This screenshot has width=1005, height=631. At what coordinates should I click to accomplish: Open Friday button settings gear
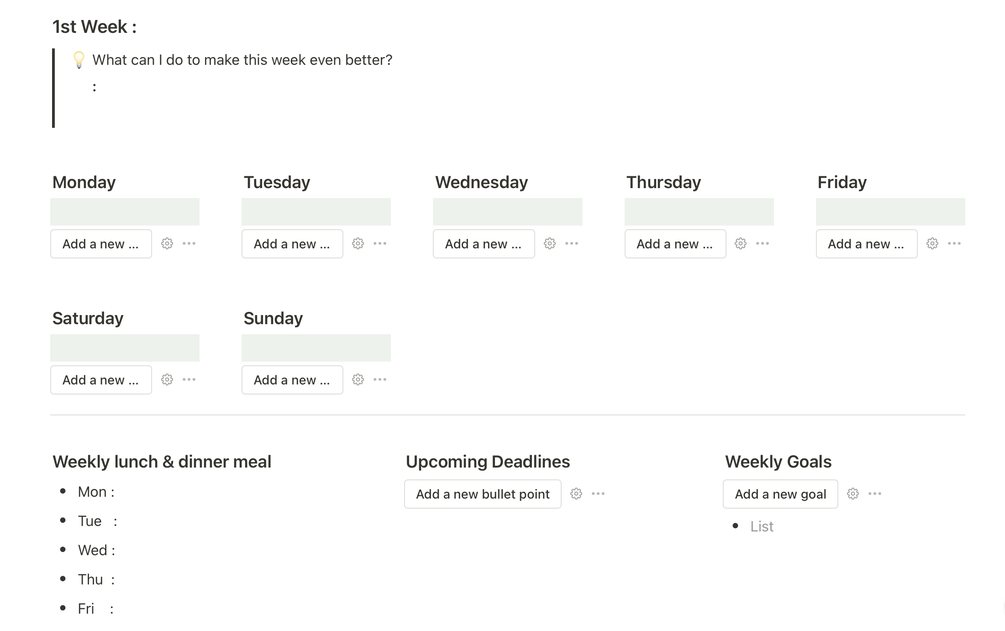pos(932,244)
